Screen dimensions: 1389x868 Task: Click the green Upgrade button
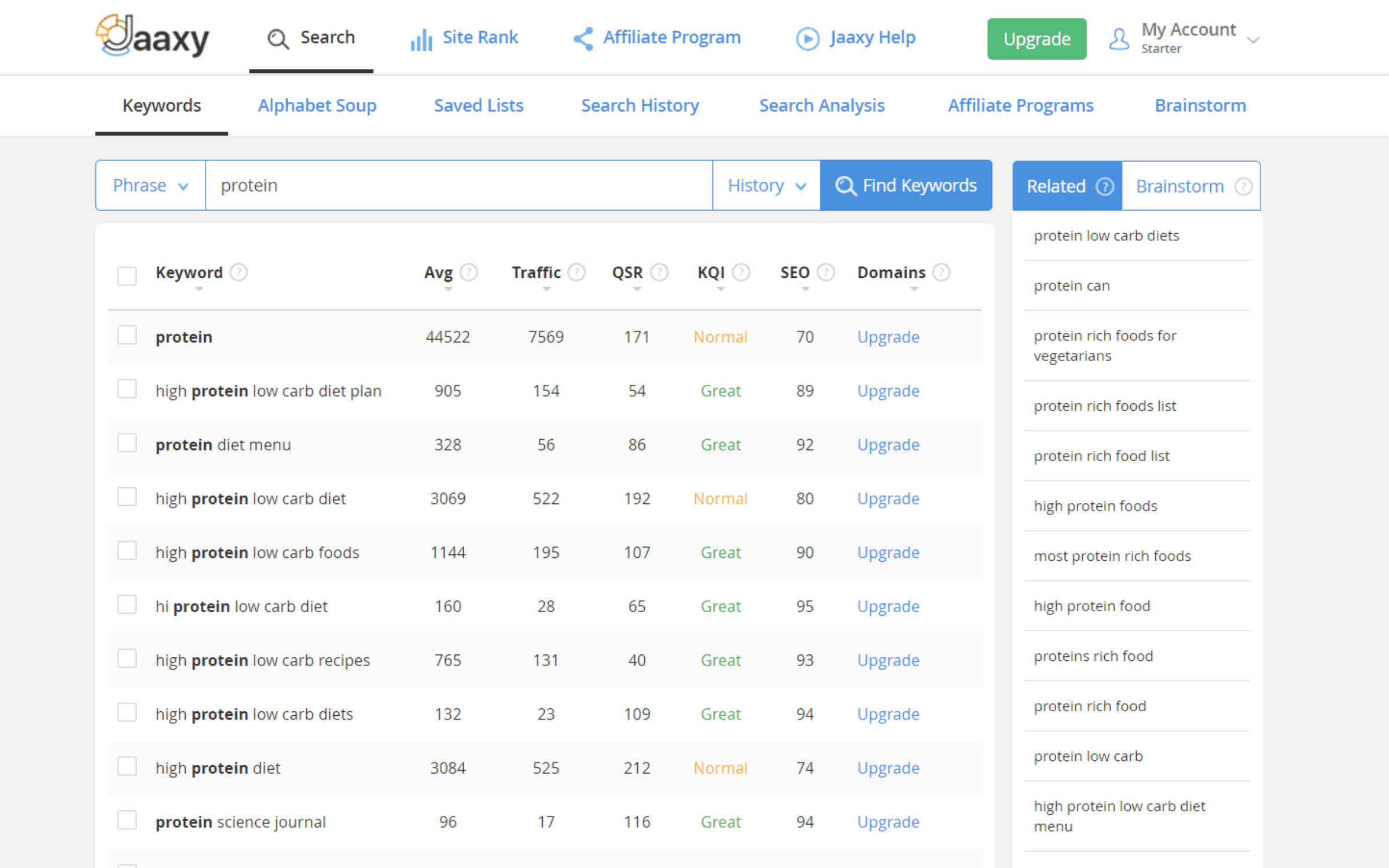tap(1037, 39)
